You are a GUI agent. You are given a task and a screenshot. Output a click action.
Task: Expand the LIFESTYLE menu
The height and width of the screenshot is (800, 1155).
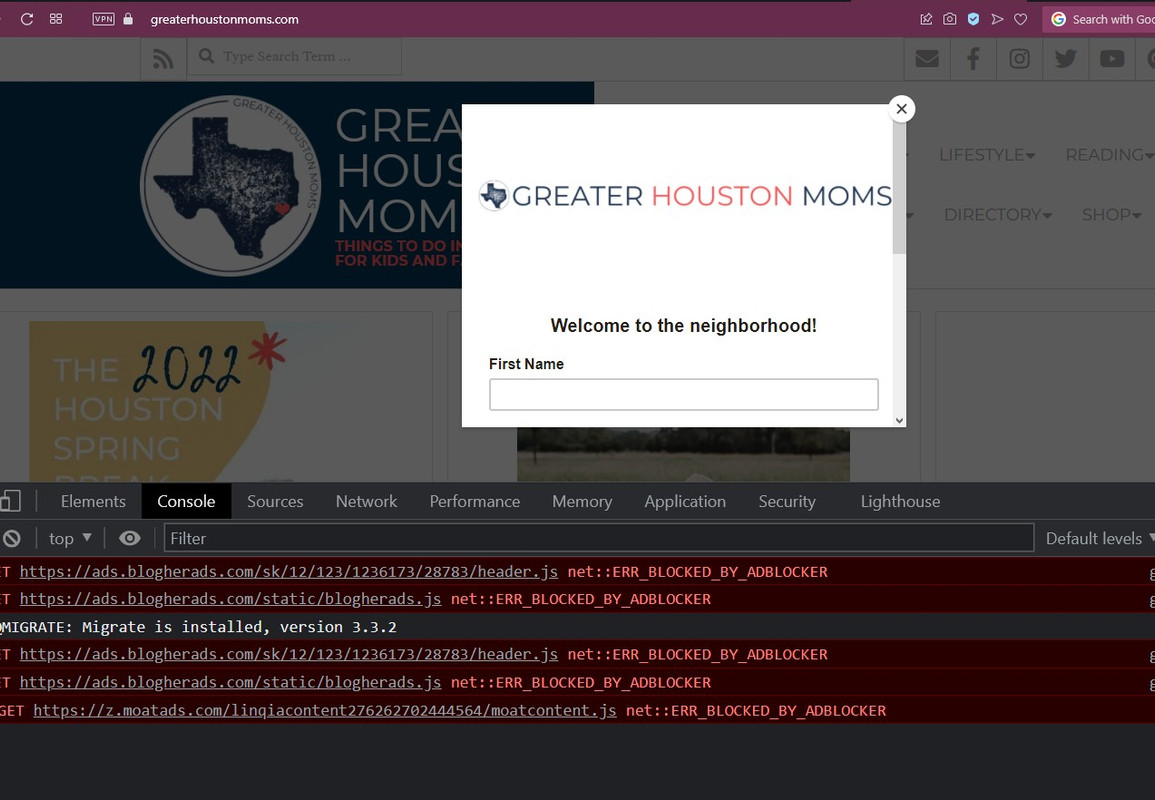click(987, 155)
